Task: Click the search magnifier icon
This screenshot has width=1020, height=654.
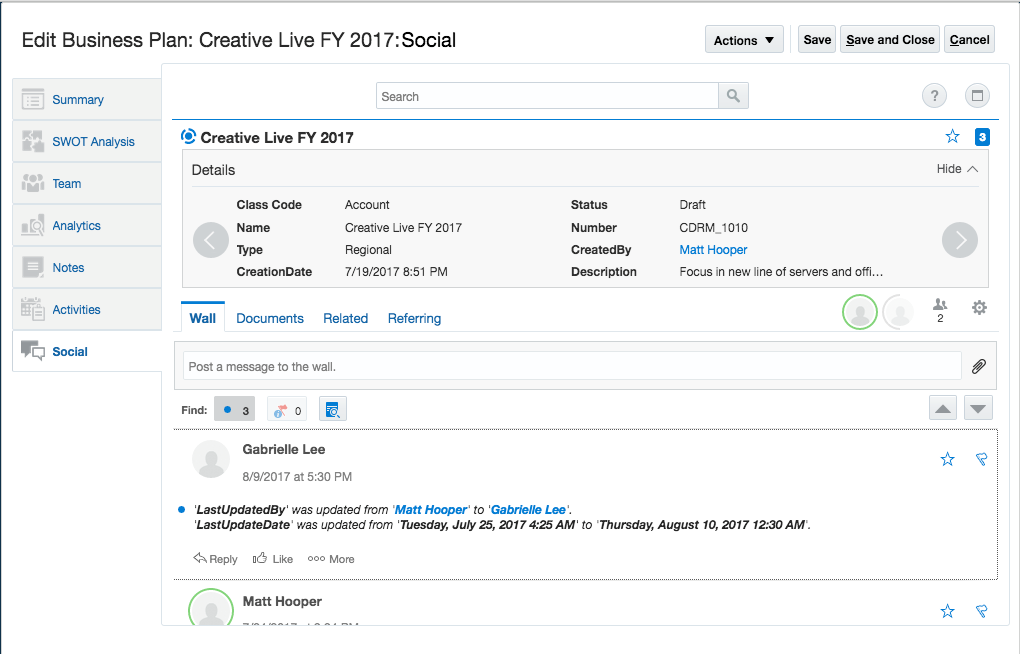Action: click(733, 96)
